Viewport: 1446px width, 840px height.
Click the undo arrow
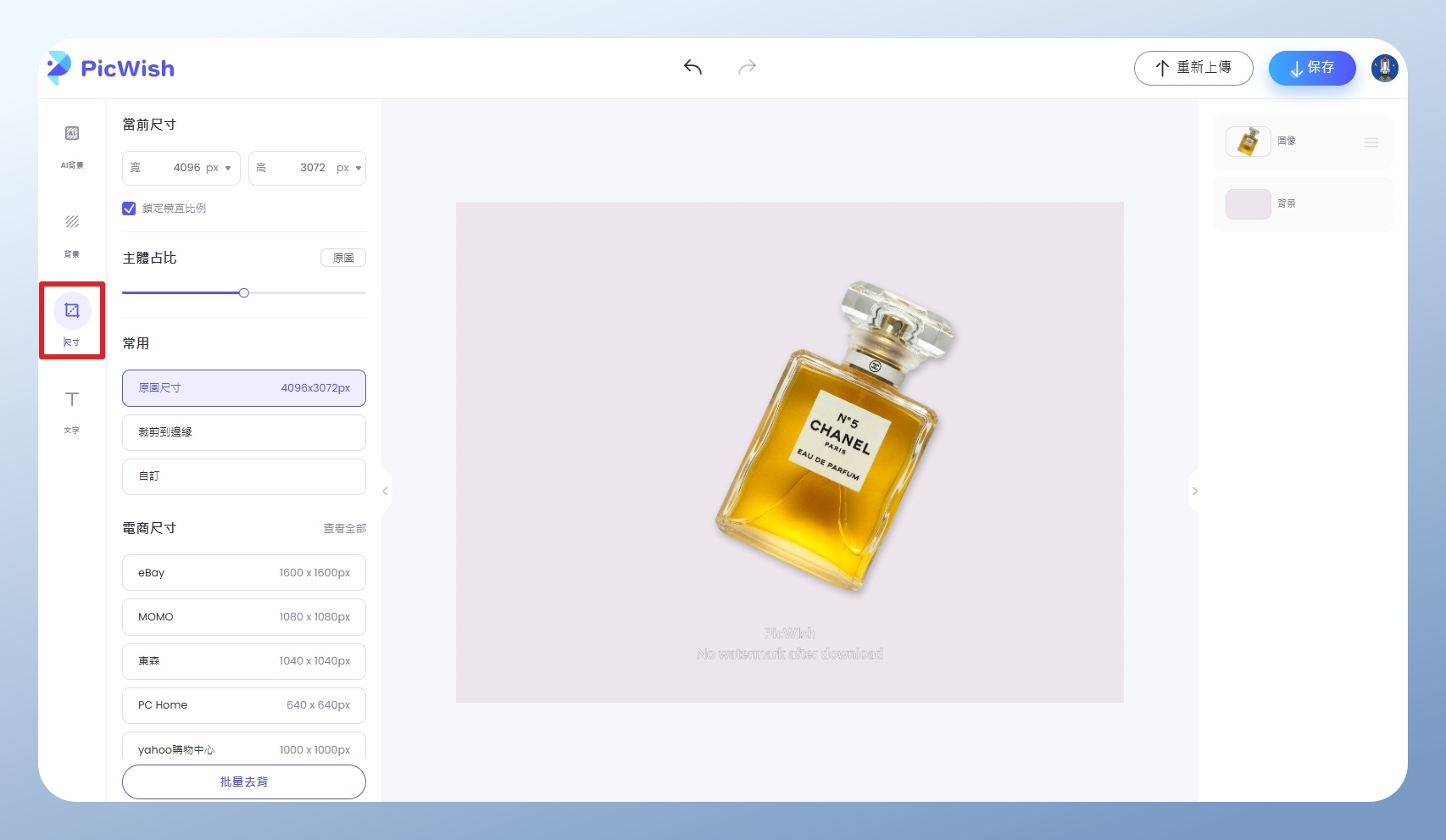[x=692, y=68]
